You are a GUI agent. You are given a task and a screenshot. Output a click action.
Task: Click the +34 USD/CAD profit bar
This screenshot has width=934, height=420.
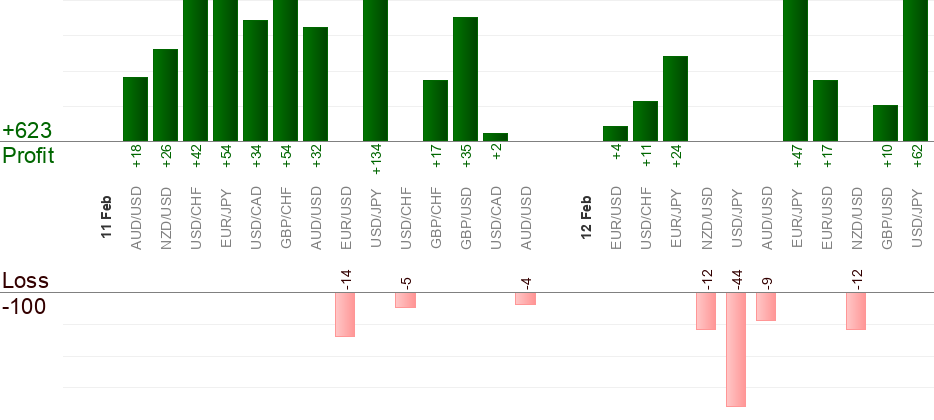coord(255,80)
